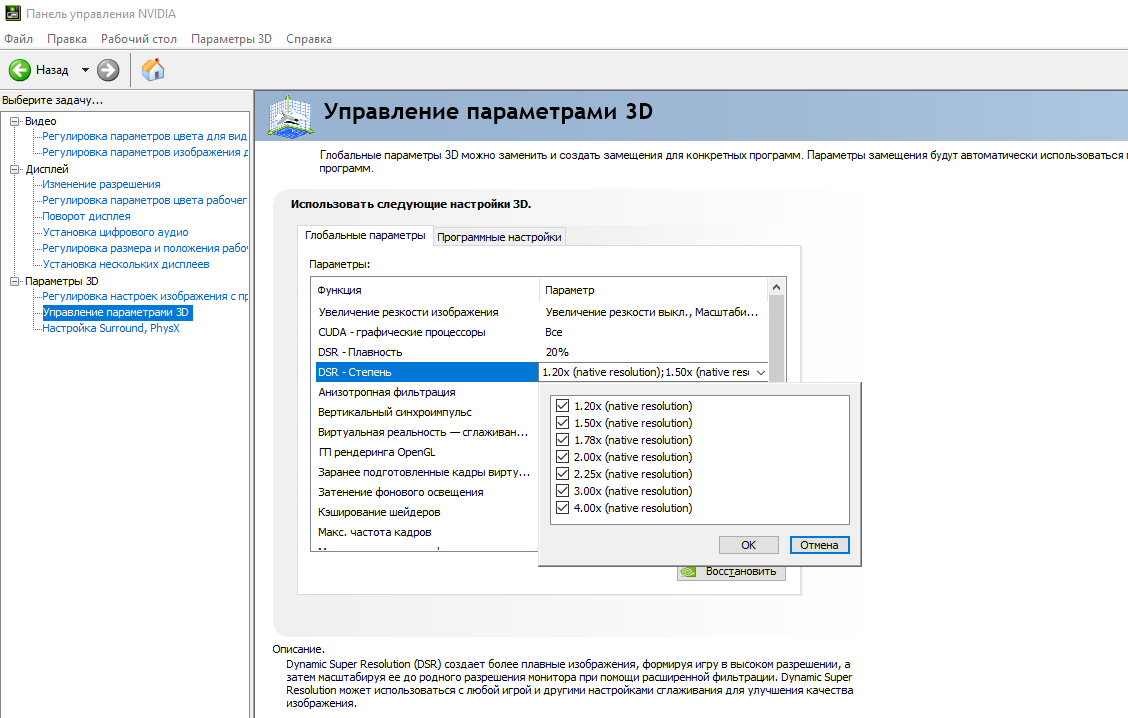Image resolution: width=1128 pixels, height=718 pixels.
Task: Click the gray Forward arrow icon
Action: 108,70
